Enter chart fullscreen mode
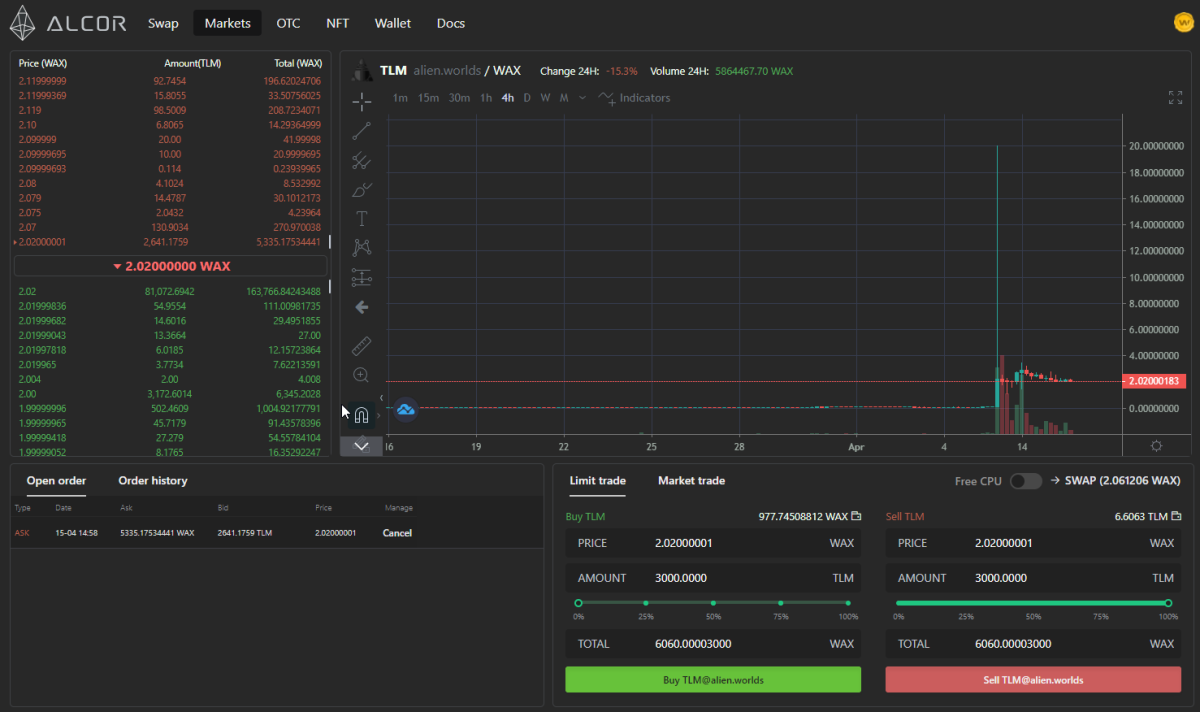 pos(1175,98)
